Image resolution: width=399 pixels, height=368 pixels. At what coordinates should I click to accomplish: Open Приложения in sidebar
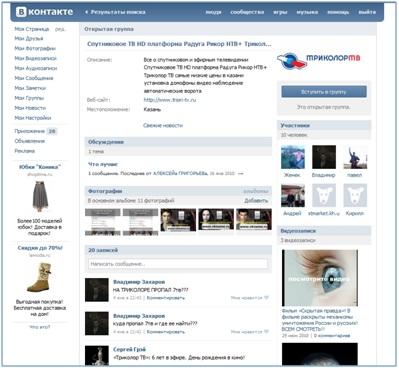(x=29, y=131)
